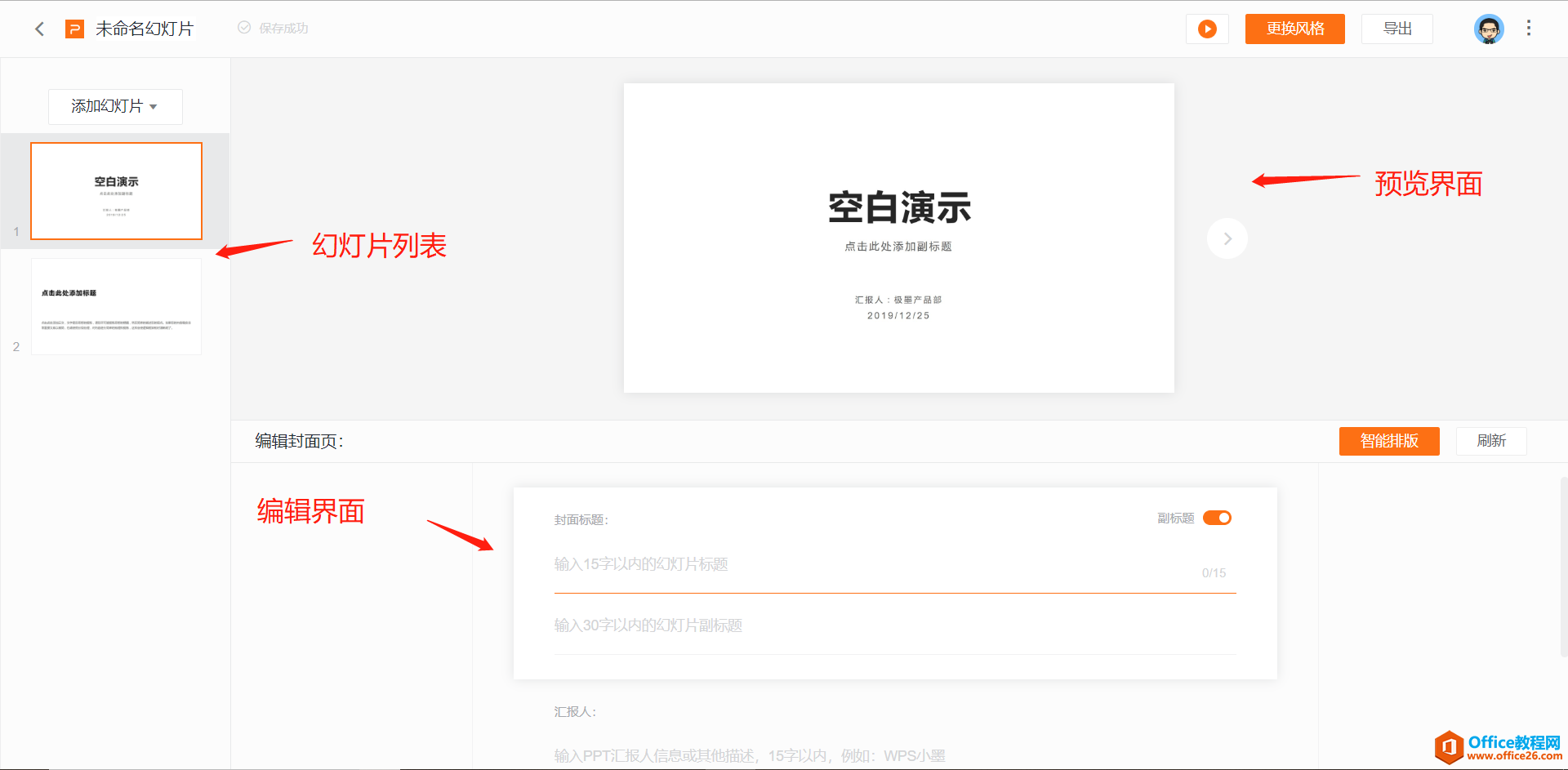Click the next-slide arrow on the preview

point(1227,238)
